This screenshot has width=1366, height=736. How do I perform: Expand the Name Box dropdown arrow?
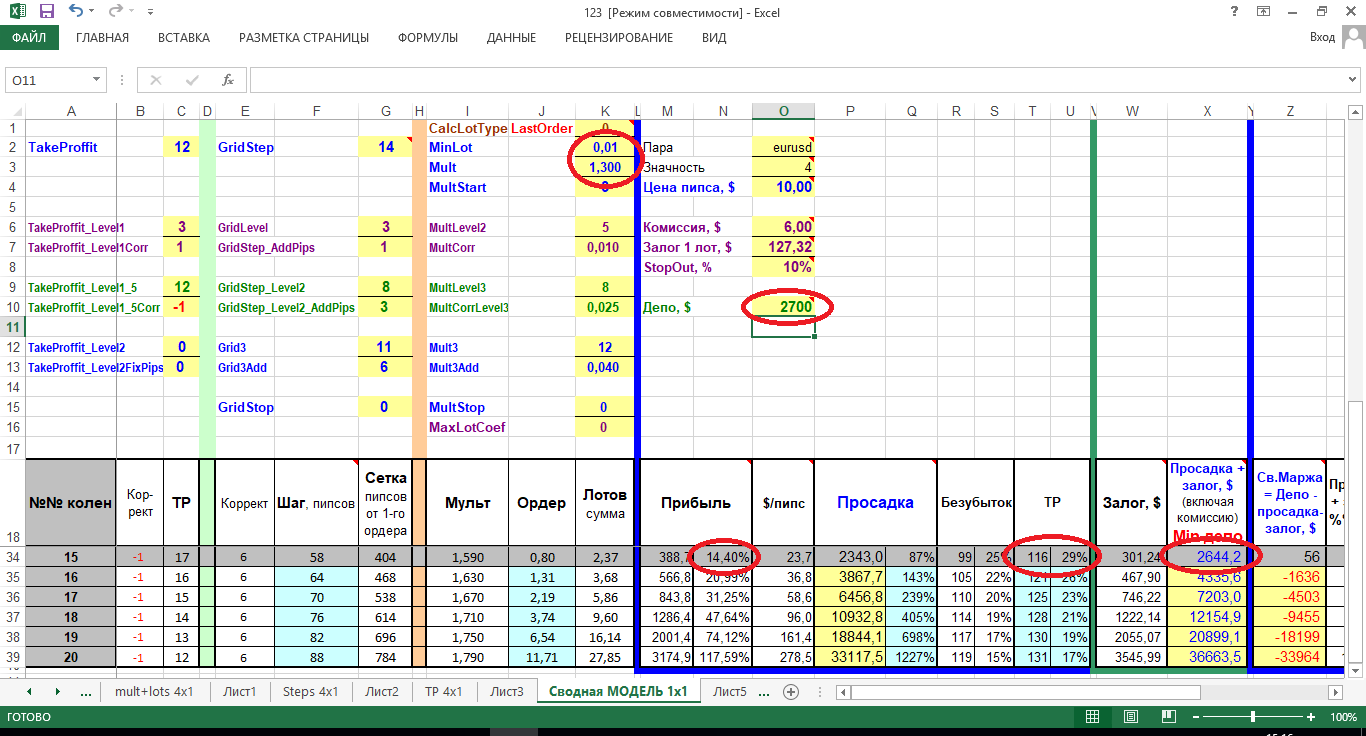97,80
